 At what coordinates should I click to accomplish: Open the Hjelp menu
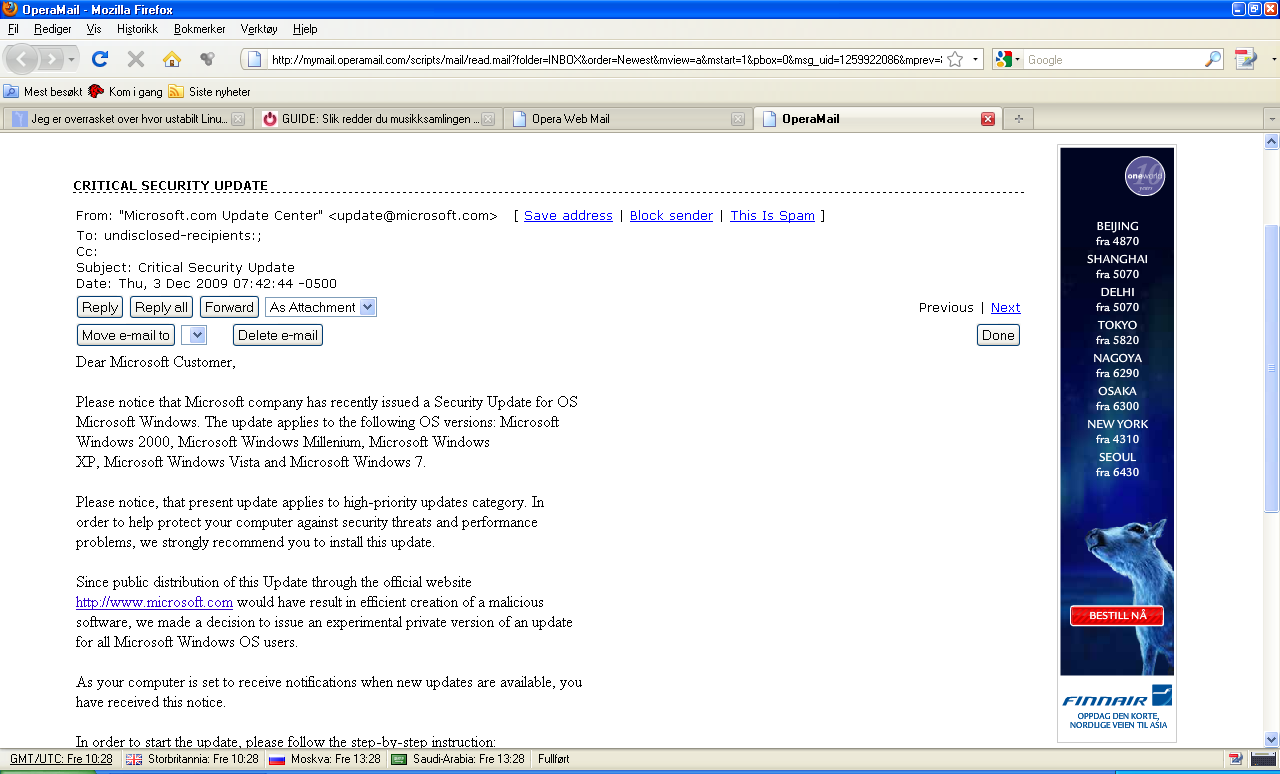coord(305,29)
